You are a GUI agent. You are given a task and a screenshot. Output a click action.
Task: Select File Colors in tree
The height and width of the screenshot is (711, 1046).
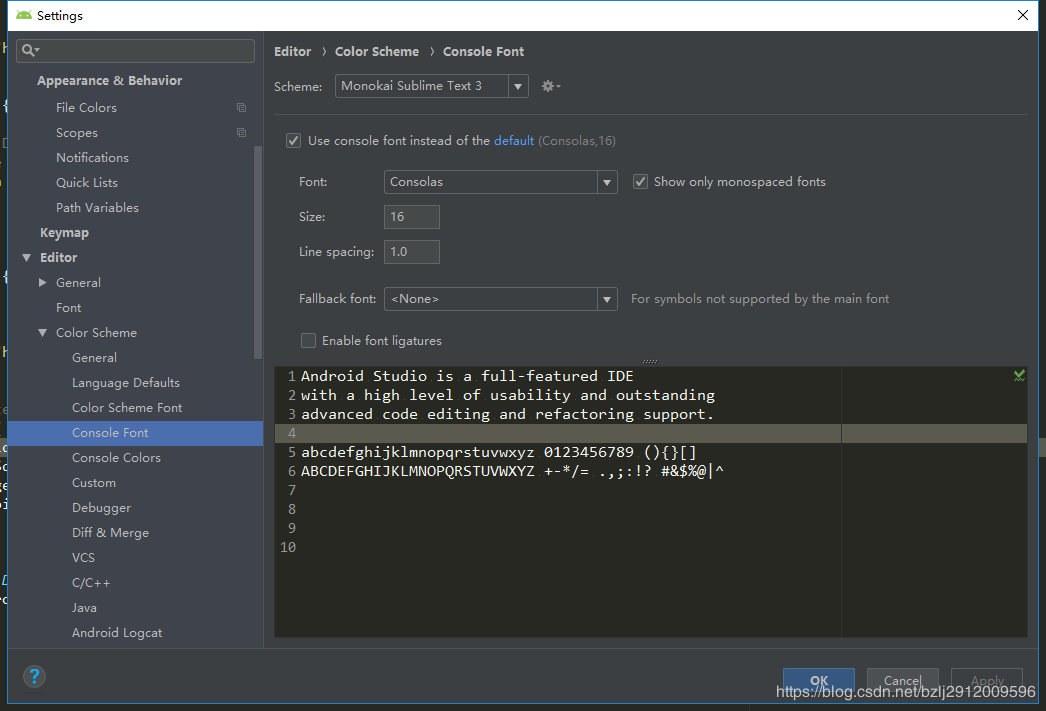[x=86, y=107]
